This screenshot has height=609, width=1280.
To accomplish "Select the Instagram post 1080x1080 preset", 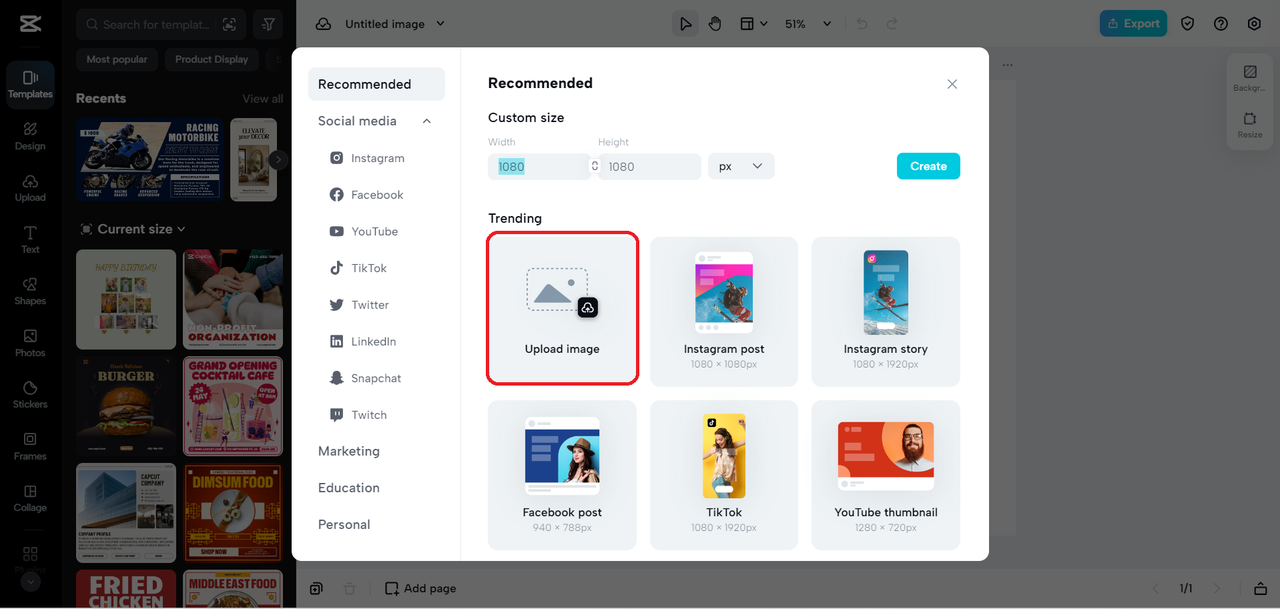I will 723,308.
